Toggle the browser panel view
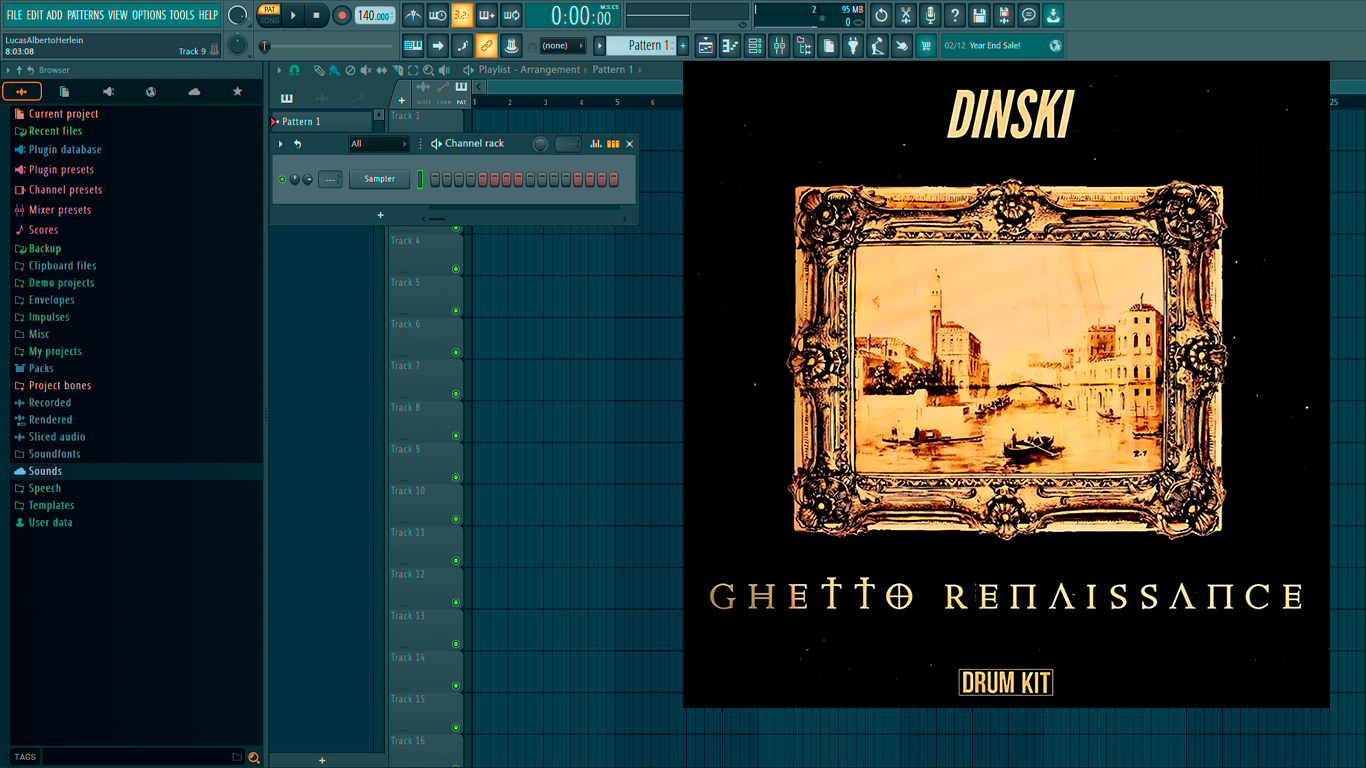Image resolution: width=1366 pixels, height=768 pixels. [x=804, y=45]
